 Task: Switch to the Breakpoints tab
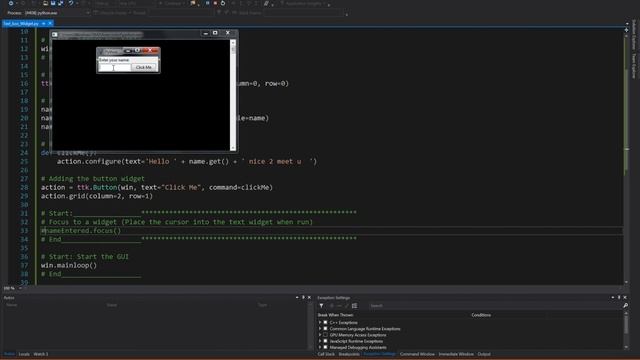point(349,354)
